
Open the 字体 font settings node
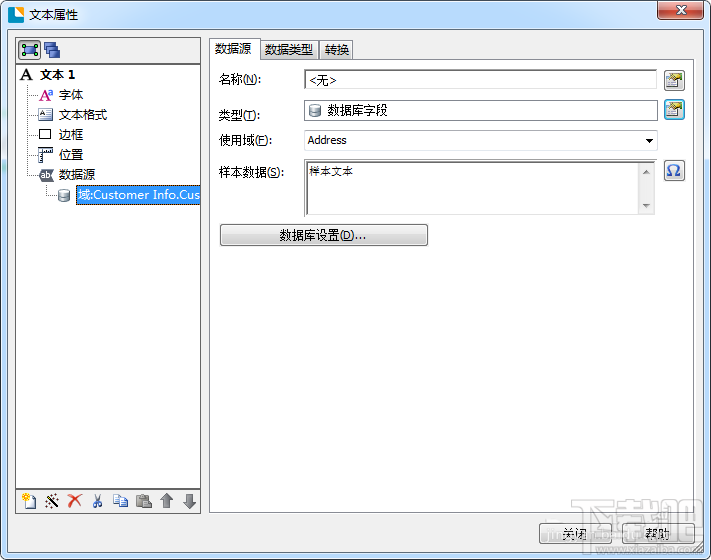pyautogui.click(x=71, y=95)
